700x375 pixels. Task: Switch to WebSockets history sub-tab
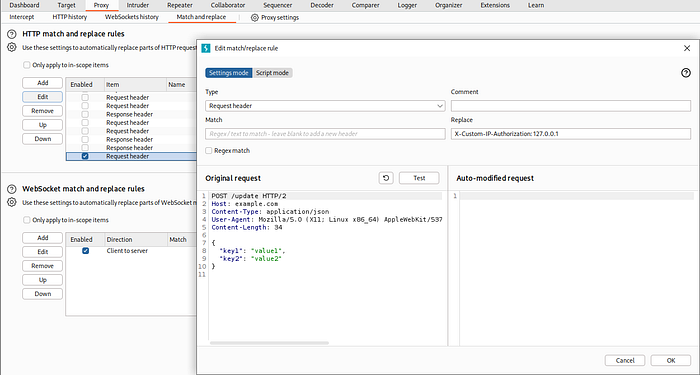click(x=132, y=17)
